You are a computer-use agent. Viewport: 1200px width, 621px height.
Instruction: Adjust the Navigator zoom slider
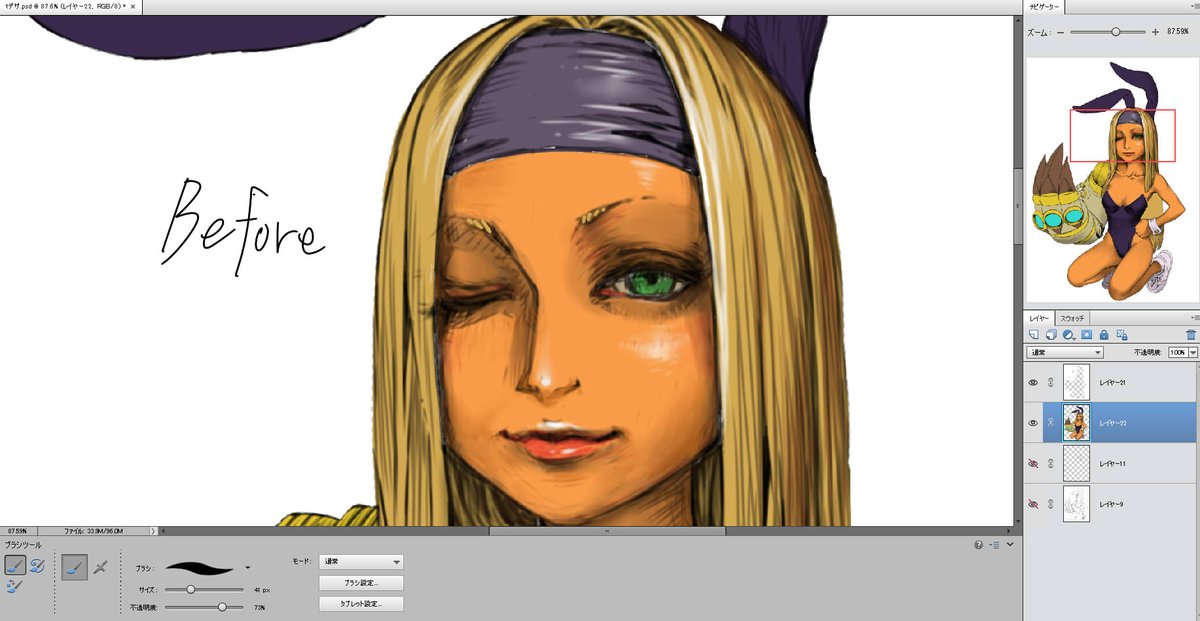tap(1109, 32)
